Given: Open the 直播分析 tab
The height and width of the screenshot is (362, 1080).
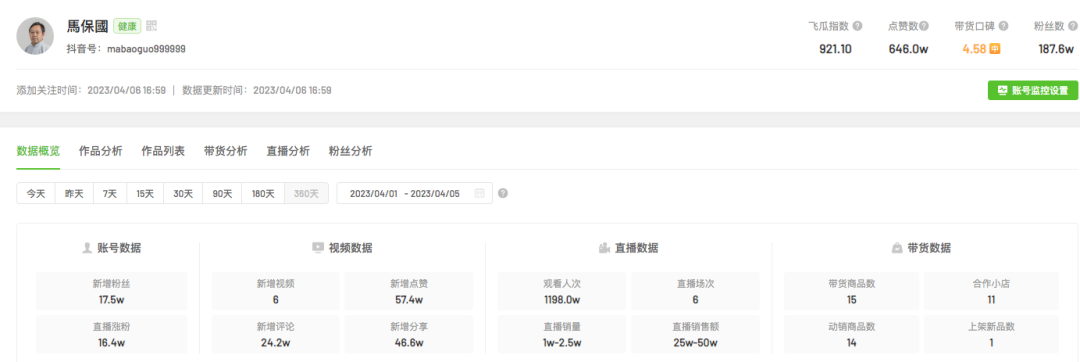Looking at the screenshot, I should coord(288,151).
